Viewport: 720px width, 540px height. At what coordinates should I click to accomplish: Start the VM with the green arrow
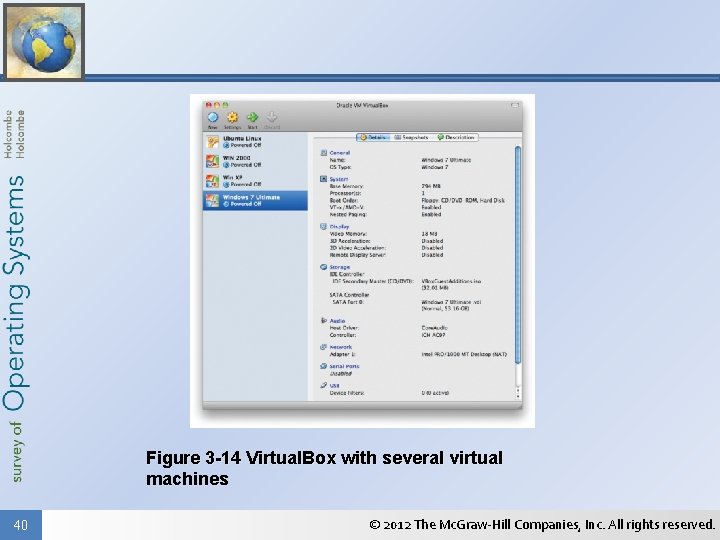point(253,118)
